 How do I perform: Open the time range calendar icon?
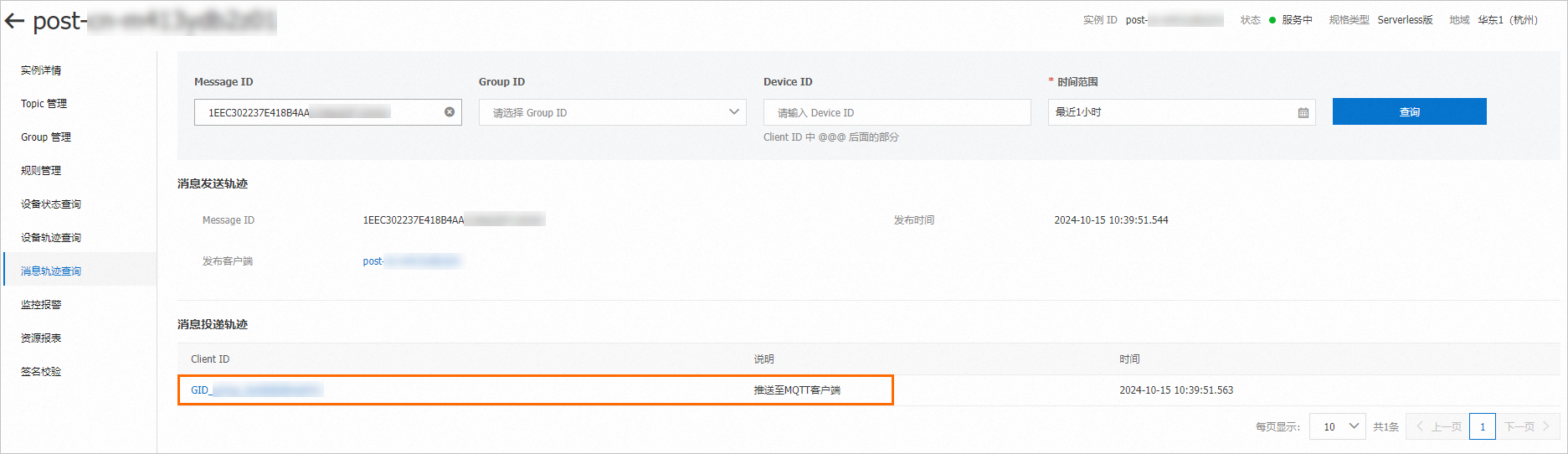tap(1303, 112)
